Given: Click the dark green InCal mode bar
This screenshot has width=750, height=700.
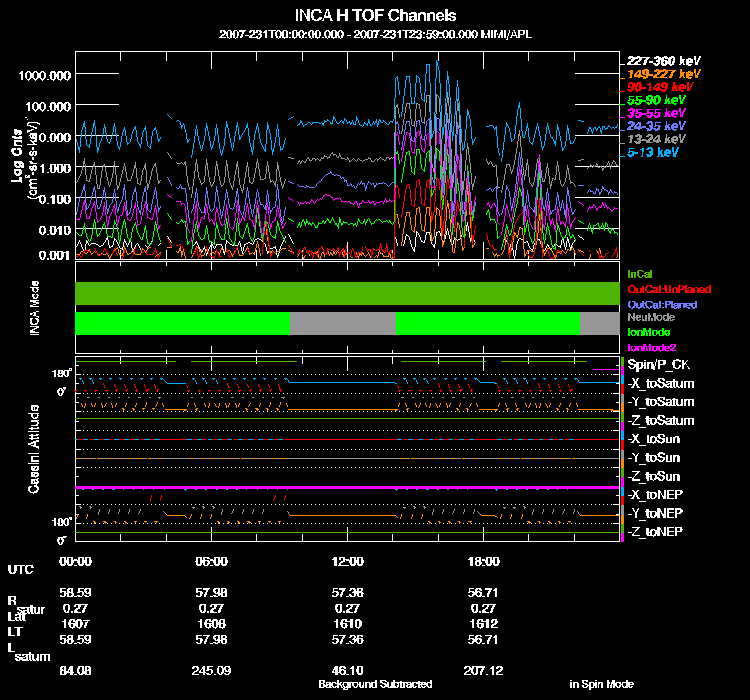Looking at the screenshot, I should 348,293.
